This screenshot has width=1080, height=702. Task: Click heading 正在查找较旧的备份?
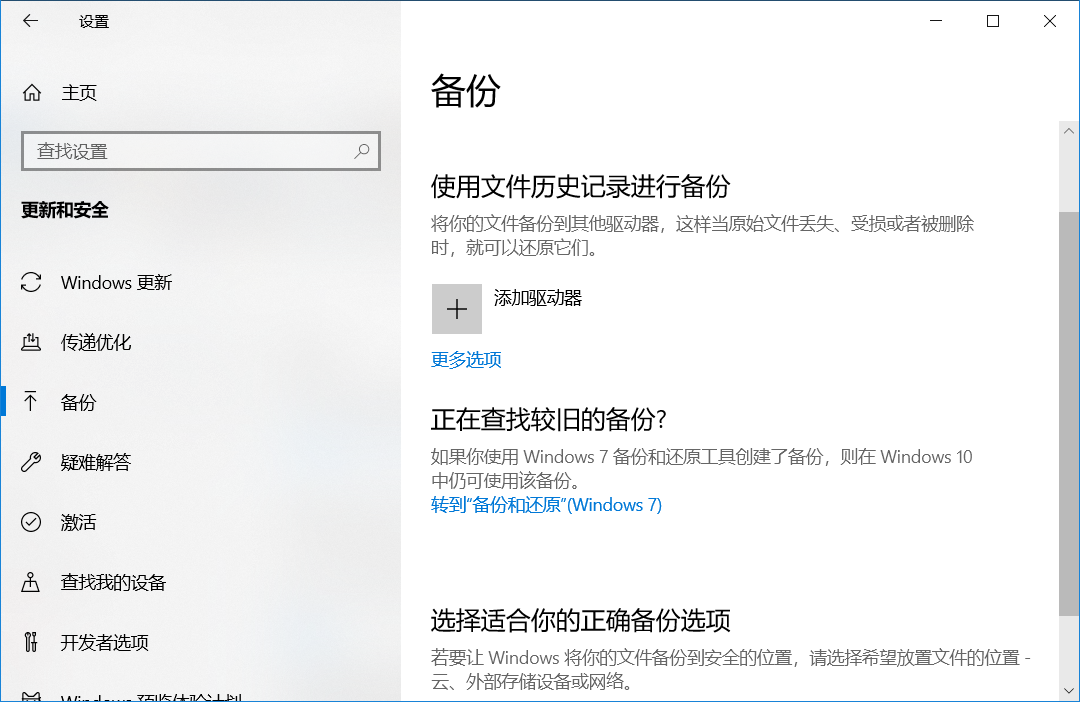point(549,419)
